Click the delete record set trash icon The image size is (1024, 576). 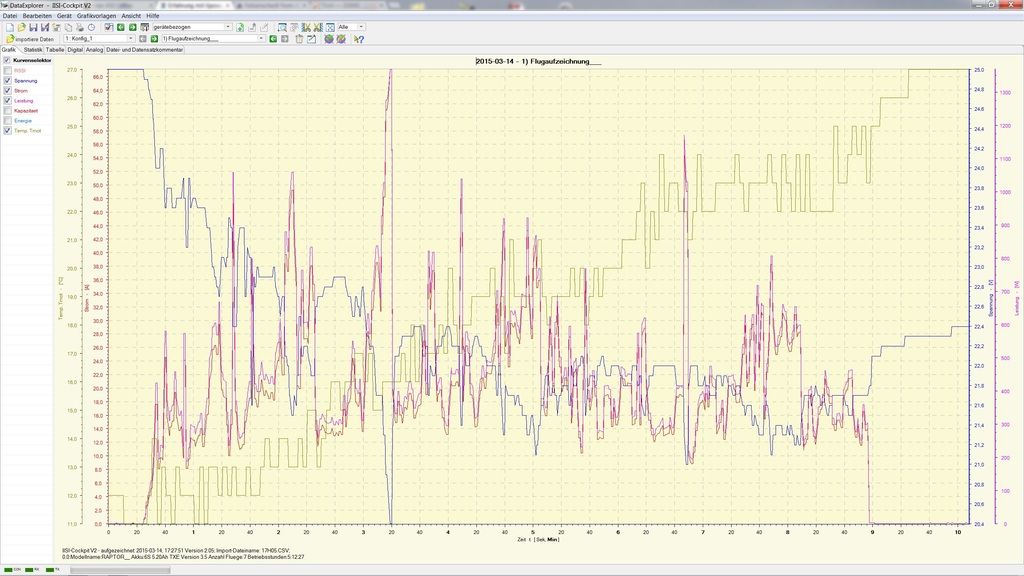[297, 39]
